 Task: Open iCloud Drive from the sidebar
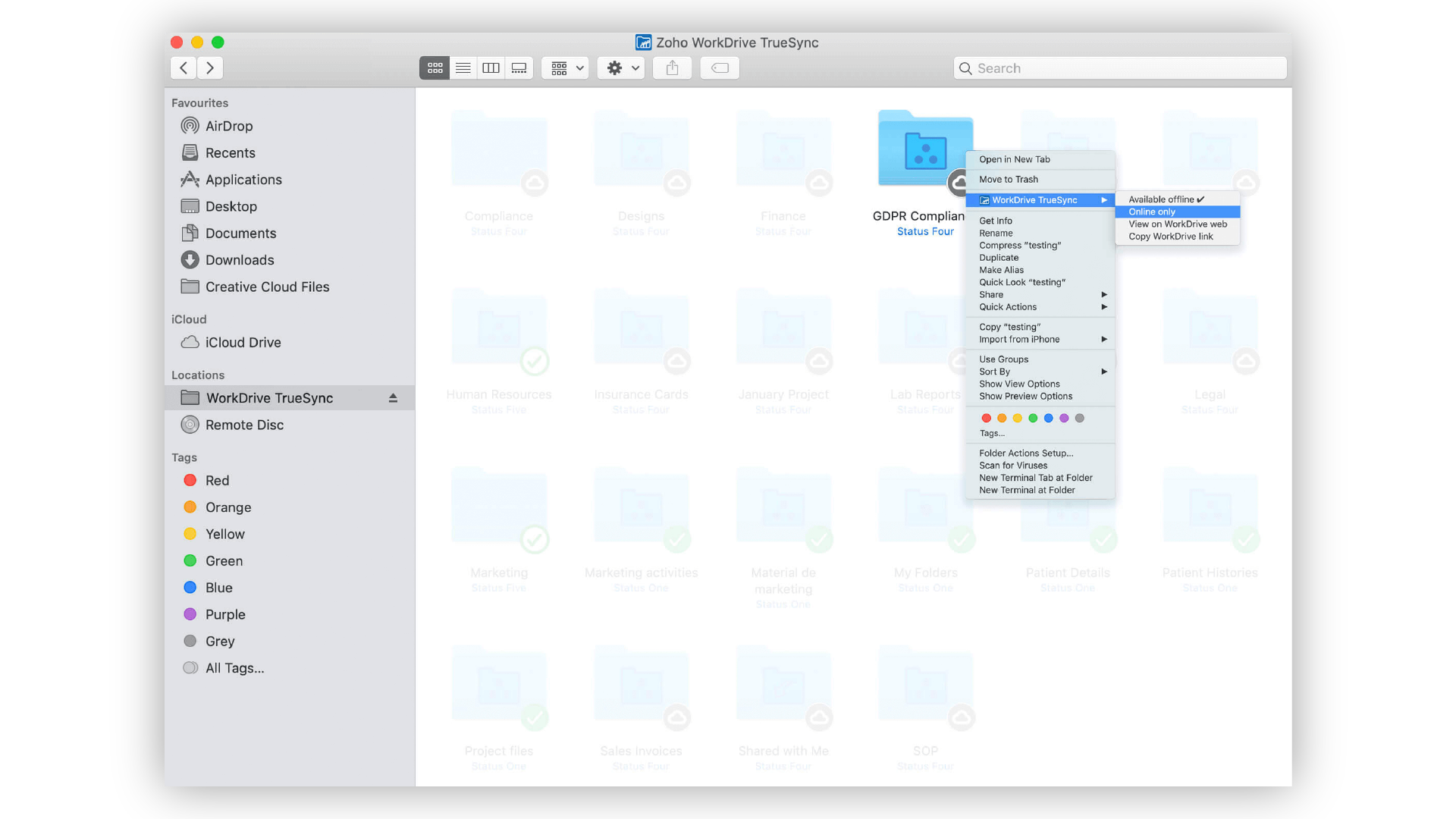pyautogui.click(x=241, y=342)
